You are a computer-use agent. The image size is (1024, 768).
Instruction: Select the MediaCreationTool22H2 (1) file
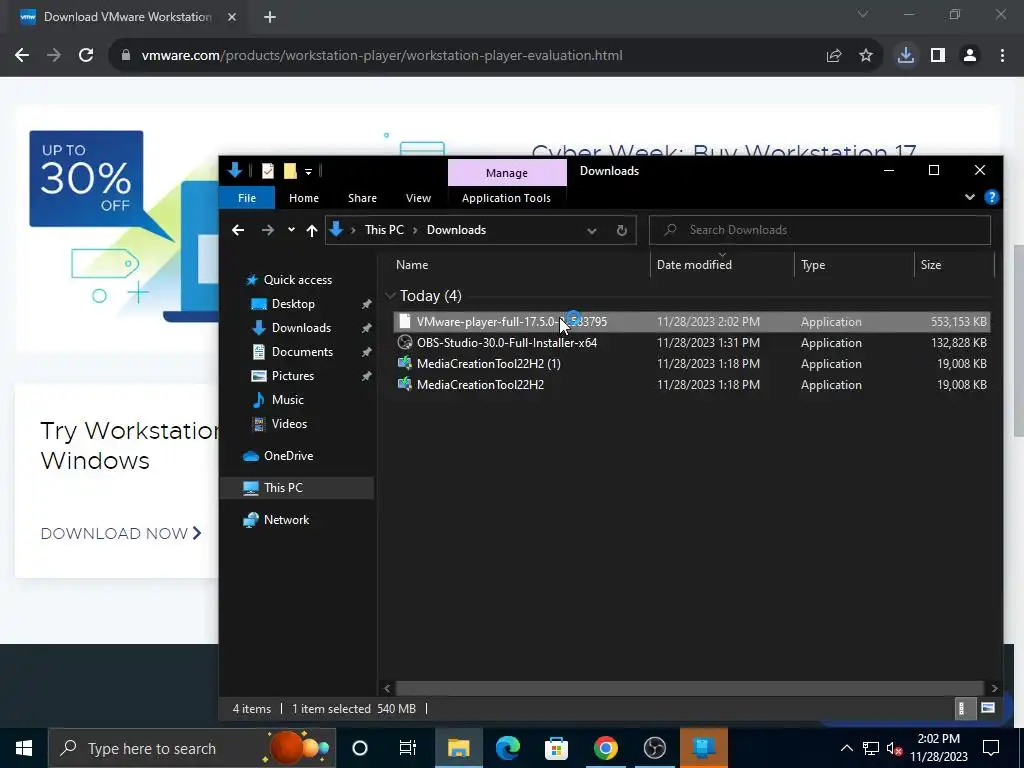pyautogui.click(x=692, y=364)
